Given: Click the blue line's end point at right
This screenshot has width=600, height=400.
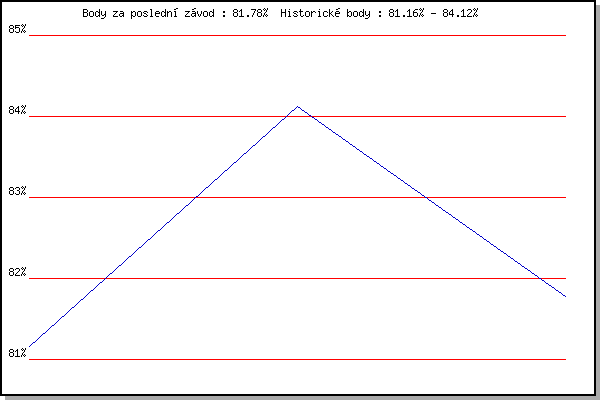Looking at the screenshot, I should 565,296.
